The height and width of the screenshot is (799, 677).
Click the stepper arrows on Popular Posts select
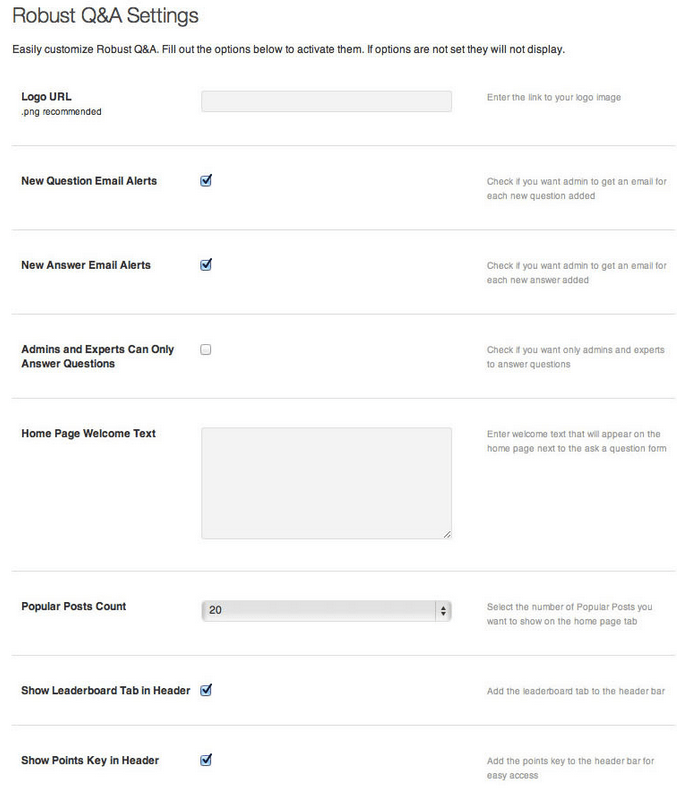(443, 610)
